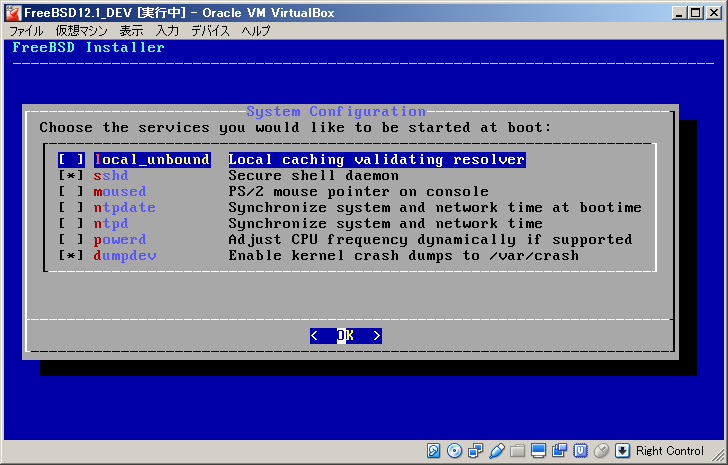Close the VirtualBox VM window

click(x=714, y=13)
